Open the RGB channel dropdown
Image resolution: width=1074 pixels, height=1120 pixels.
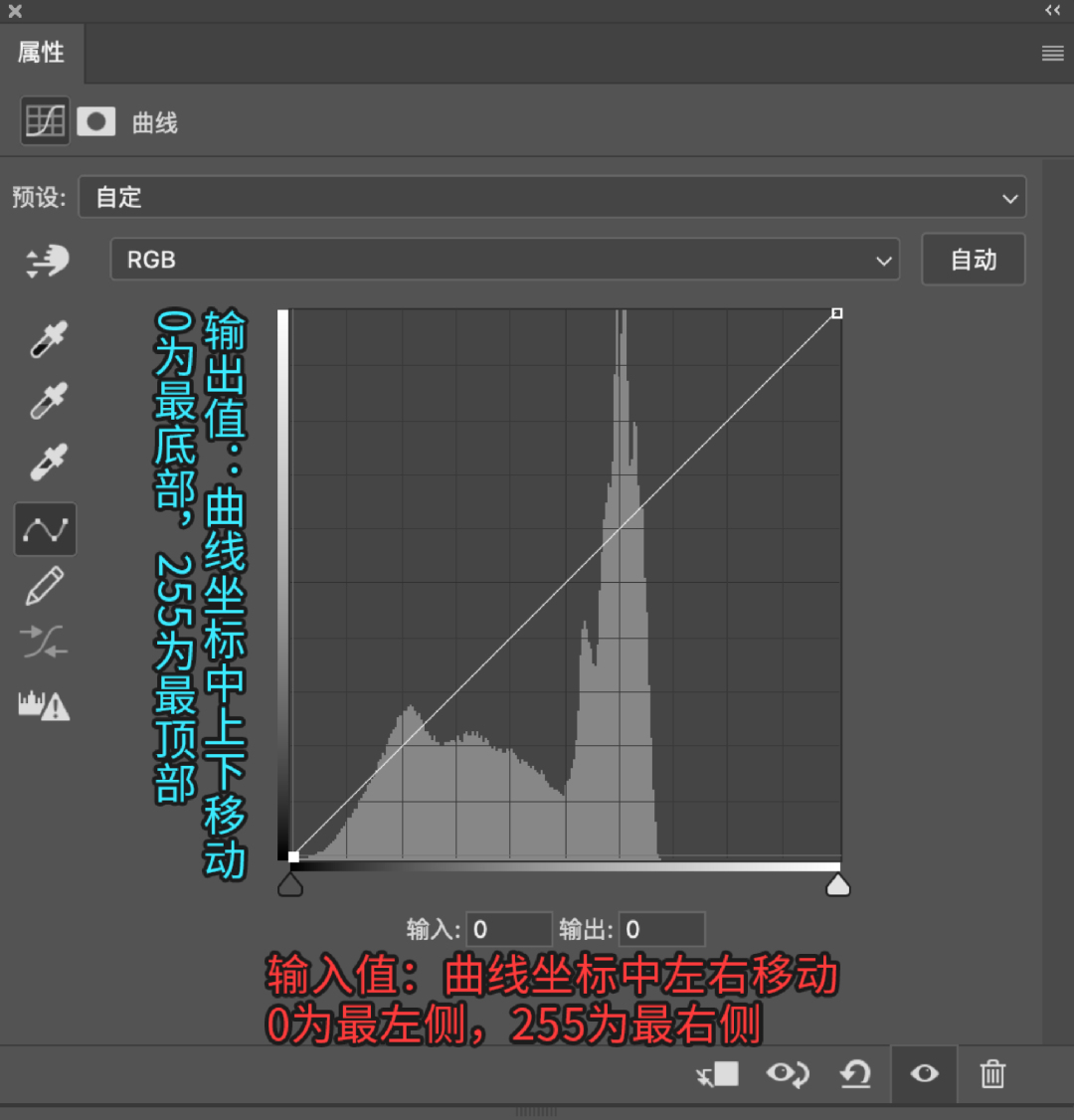(x=505, y=260)
